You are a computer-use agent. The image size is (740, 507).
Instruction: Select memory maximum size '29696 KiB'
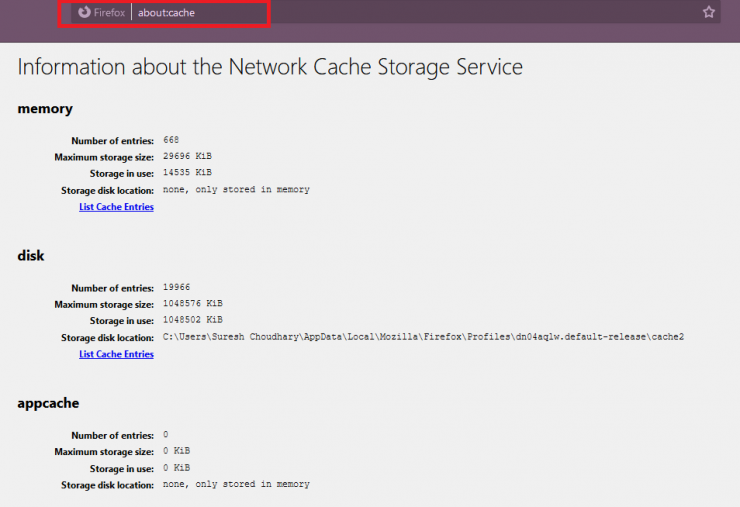click(x=187, y=156)
